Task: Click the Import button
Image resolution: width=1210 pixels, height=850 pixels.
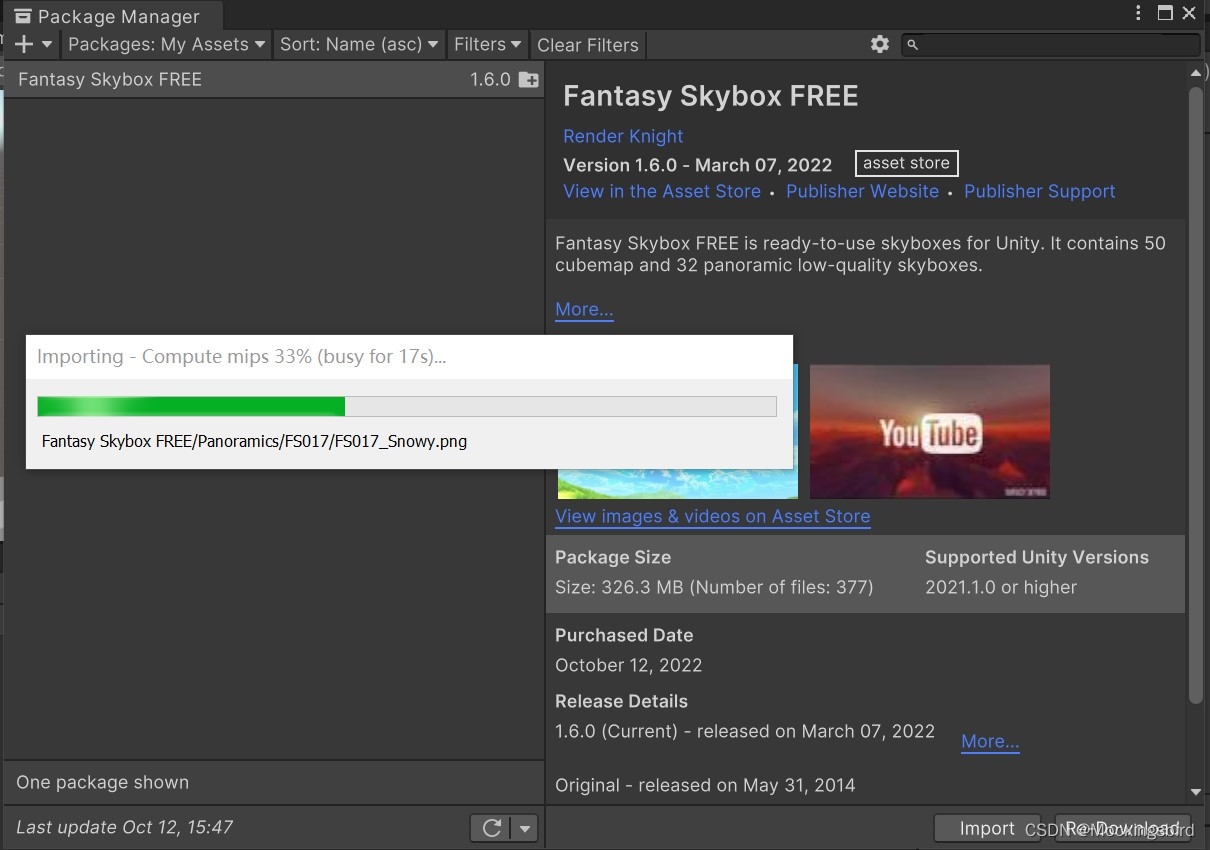Action: tap(987, 828)
